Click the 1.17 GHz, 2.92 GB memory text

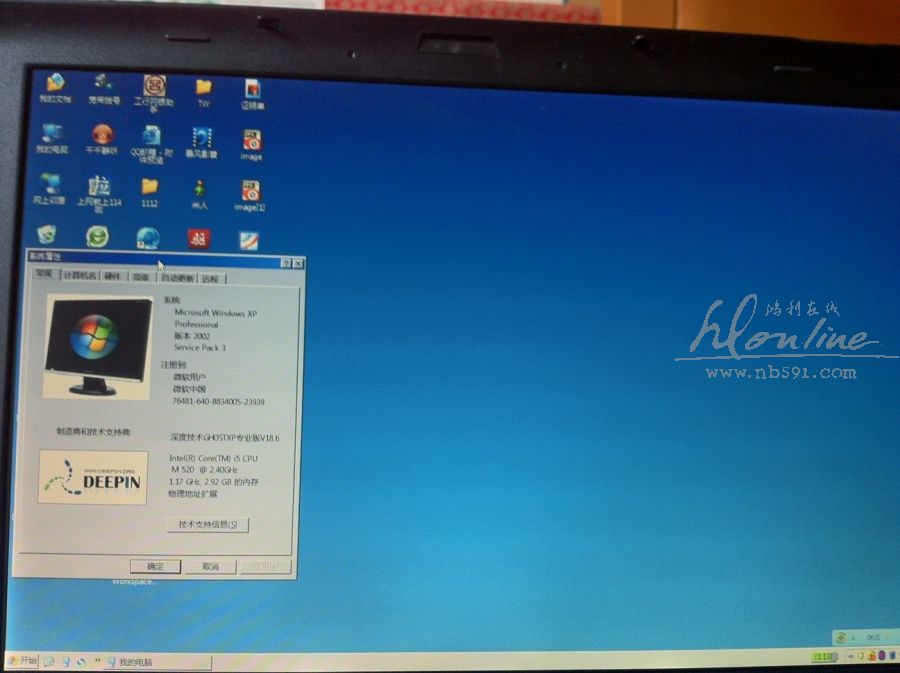pos(214,482)
